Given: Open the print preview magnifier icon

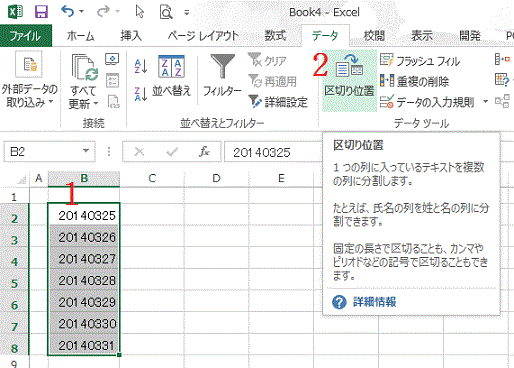Looking at the screenshot, I should pos(166,12).
